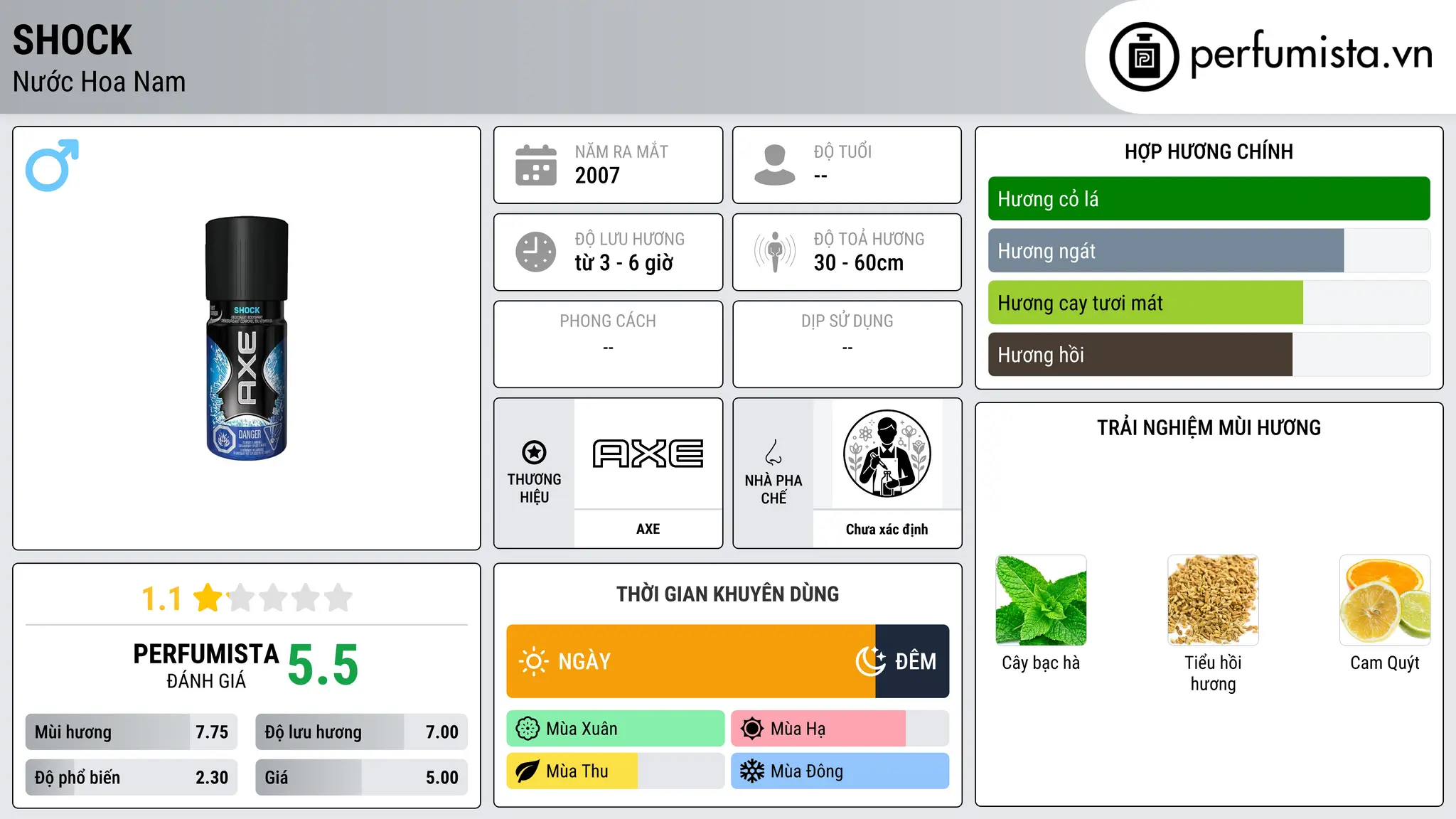This screenshot has width=1456, height=819.
Task: Click the Độ lưu hương 7.00 score bar
Action: click(x=361, y=732)
